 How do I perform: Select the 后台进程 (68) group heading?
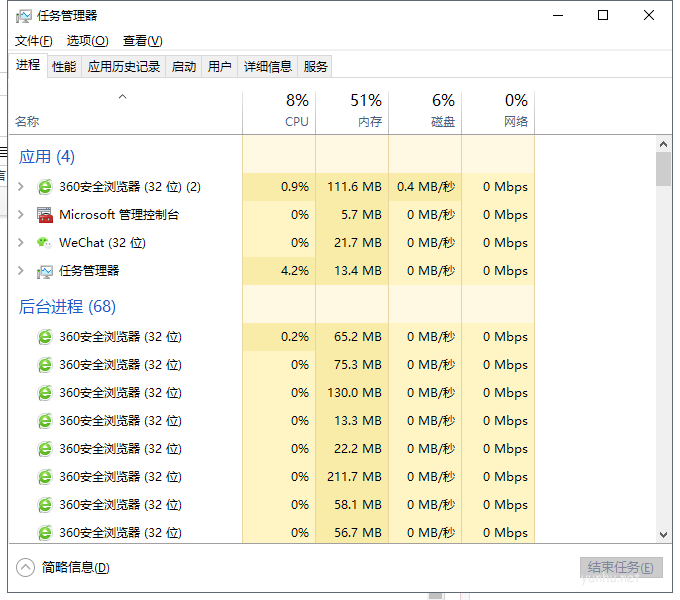coord(67,307)
